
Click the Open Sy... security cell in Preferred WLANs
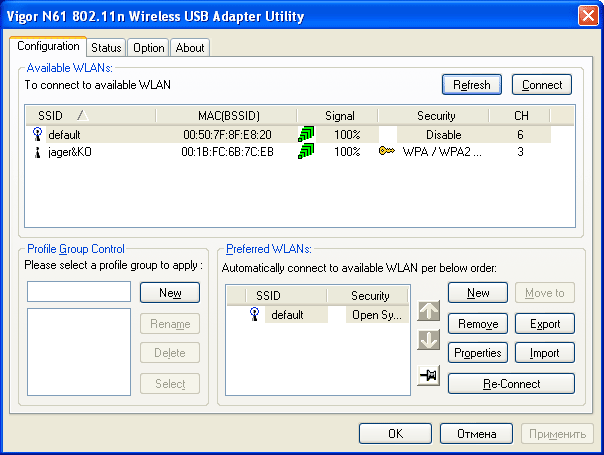377,315
